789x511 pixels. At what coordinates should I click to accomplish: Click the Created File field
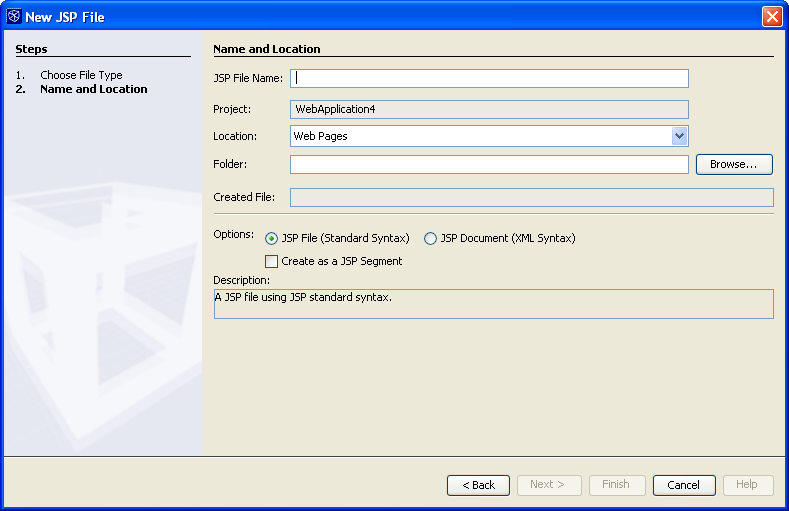tap(531, 198)
